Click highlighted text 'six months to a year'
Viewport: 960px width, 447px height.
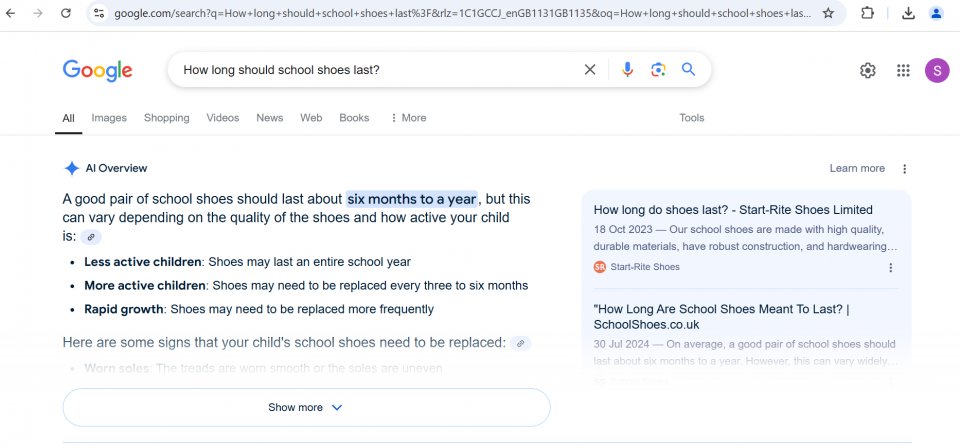(411, 200)
